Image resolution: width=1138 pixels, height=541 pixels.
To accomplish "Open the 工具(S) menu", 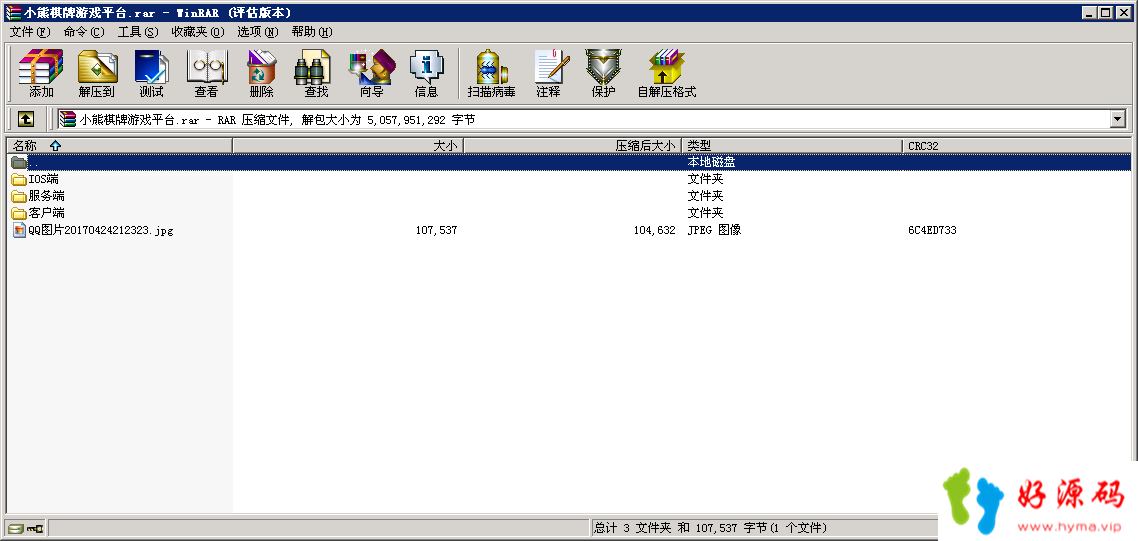I will click(x=138, y=32).
